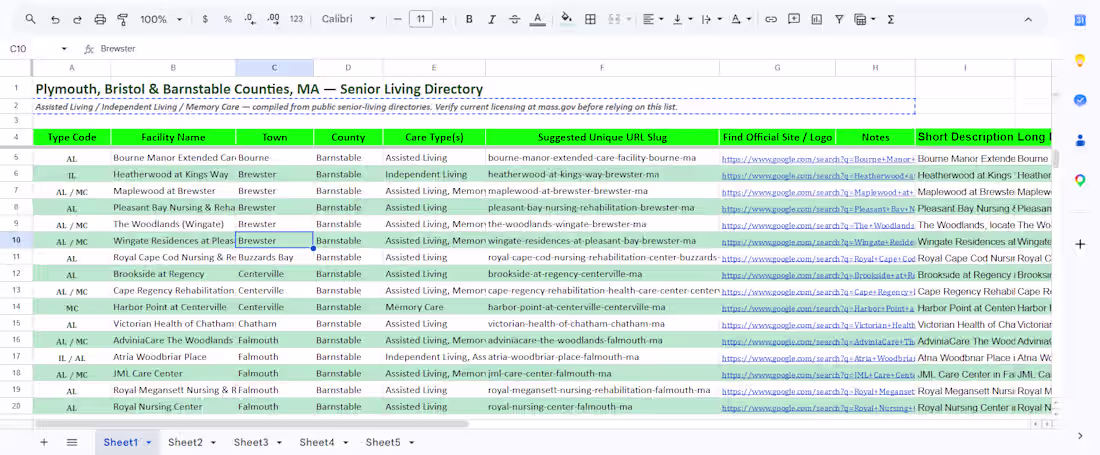Open the Google search link for Bourne Manor

[819, 160]
